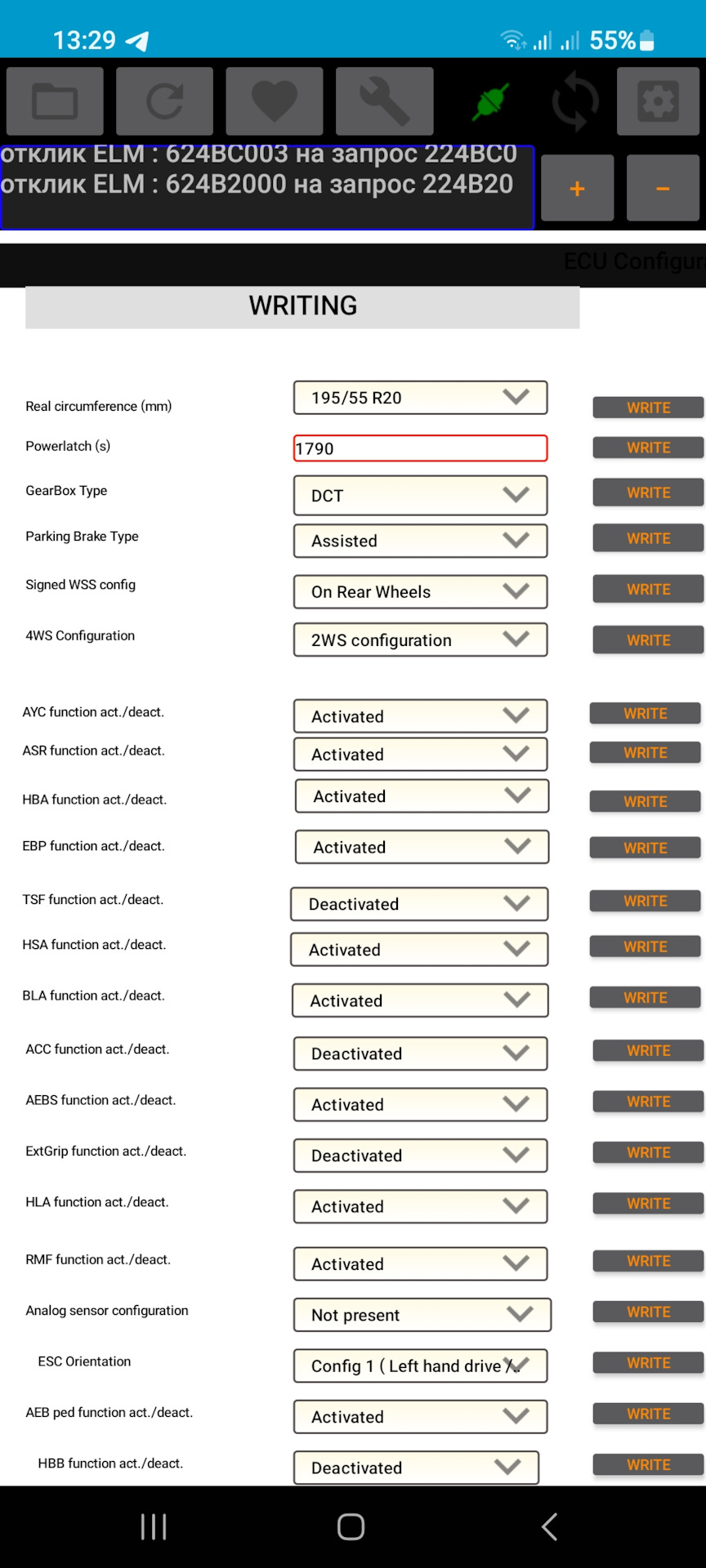Open TSF function Deactivated dropdown
The height and width of the screenshot is (1568, 706).
pos(419,904)
